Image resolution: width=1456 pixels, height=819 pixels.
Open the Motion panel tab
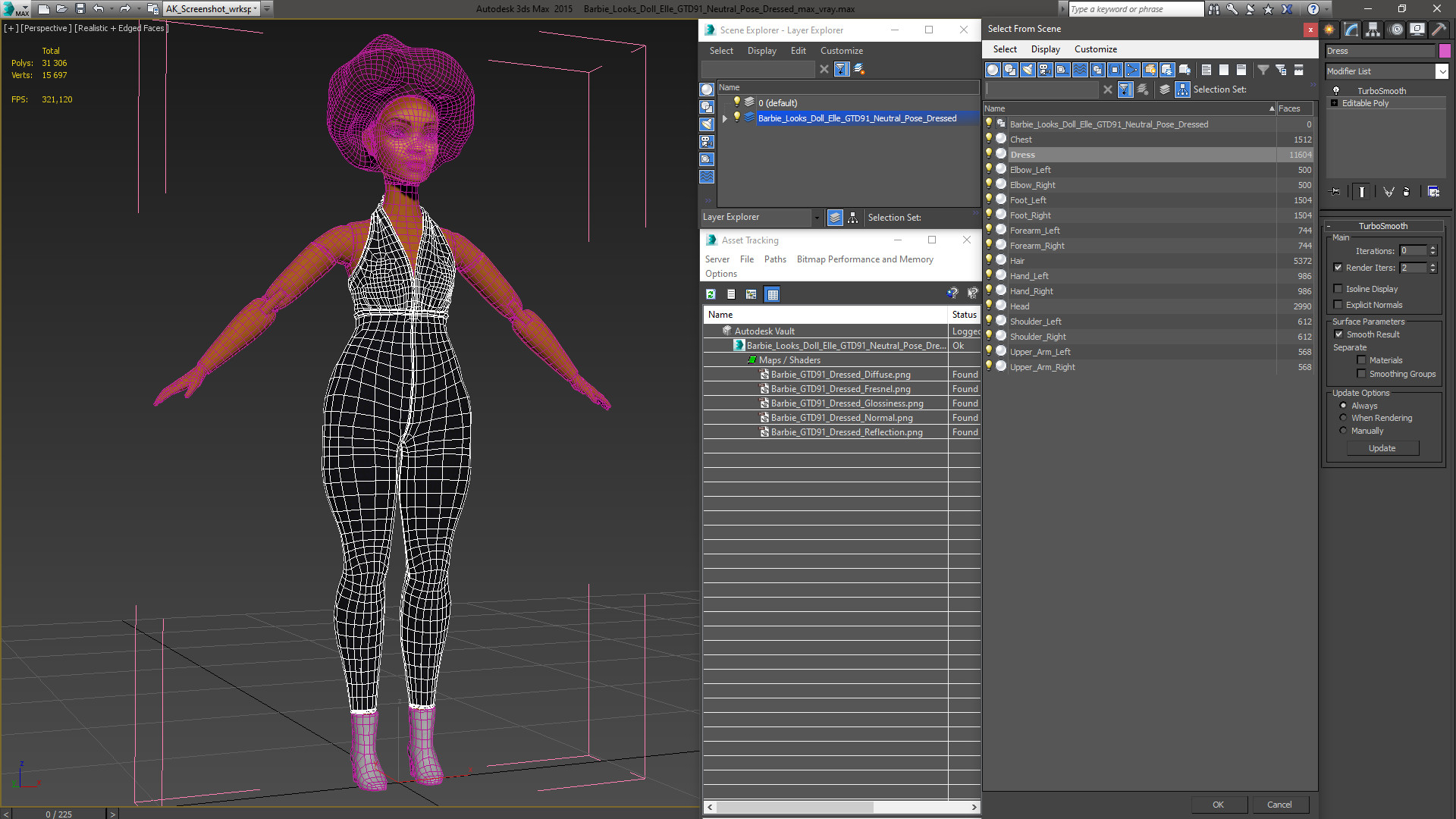pos(1396,30)
